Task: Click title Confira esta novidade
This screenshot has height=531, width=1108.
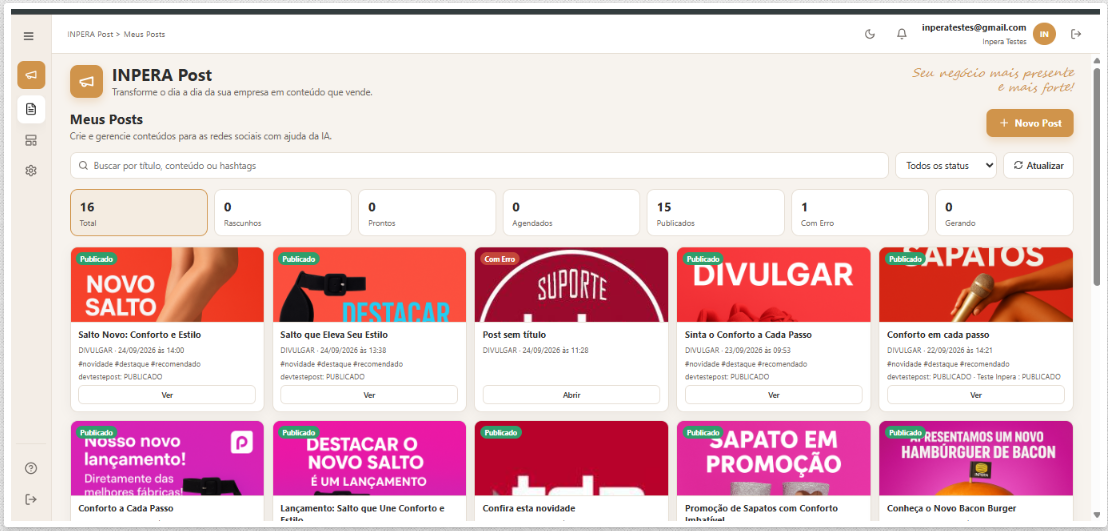Action: point(529,508)
